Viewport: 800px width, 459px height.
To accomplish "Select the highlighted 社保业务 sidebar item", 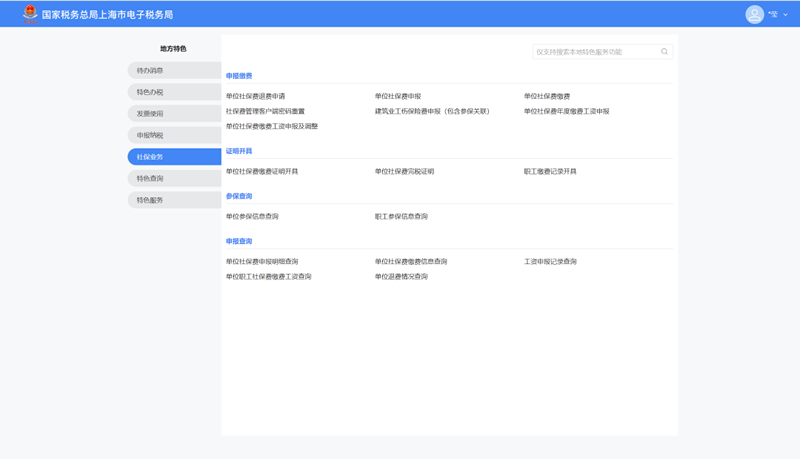I will (173, 157).
